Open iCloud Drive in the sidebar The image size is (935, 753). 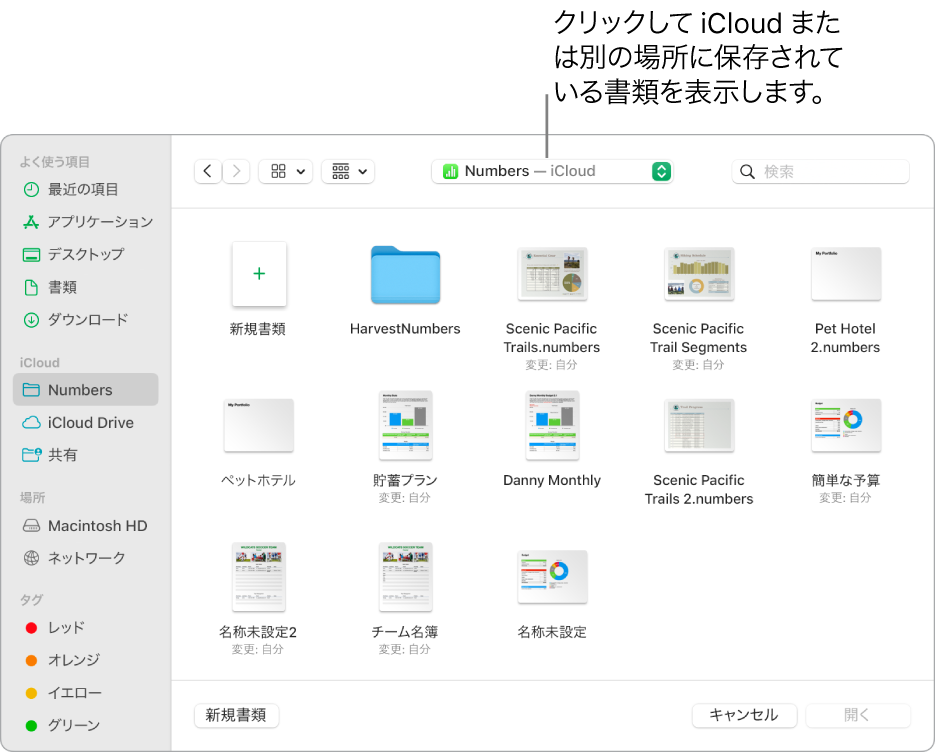click(85, 423)
